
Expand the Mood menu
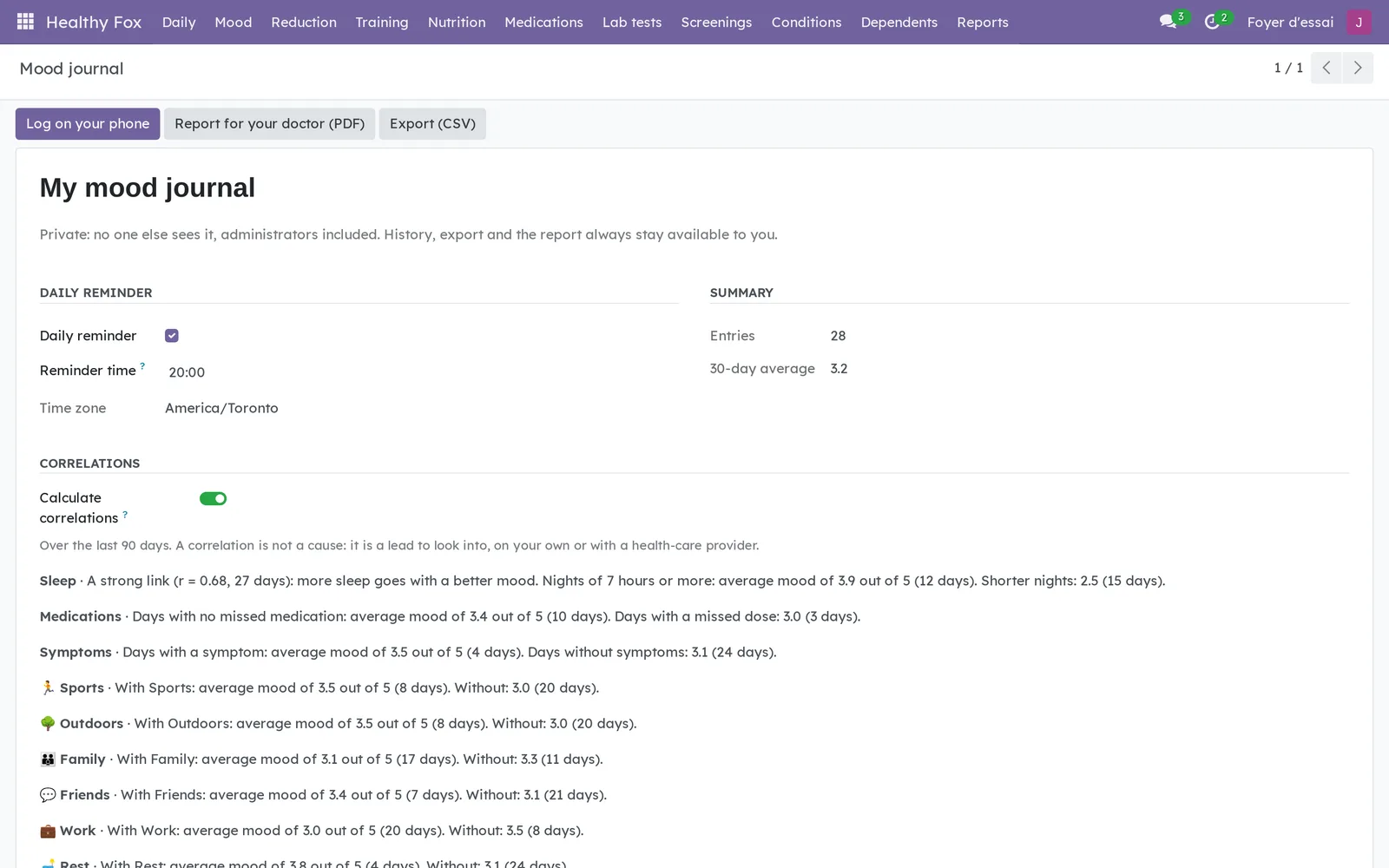click(x=234, y=22)
